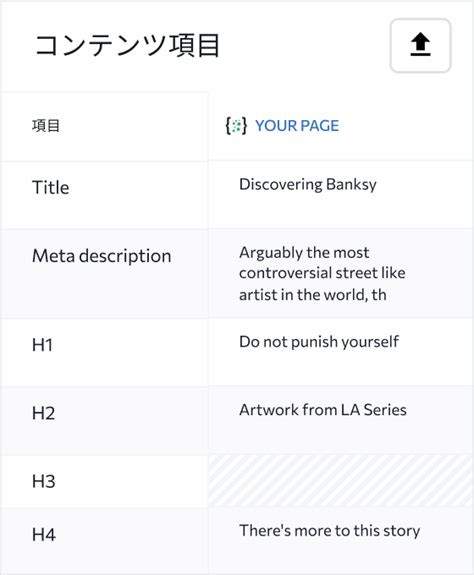Click the controversial street like line

pyautogui.click(x=322, y=273)
